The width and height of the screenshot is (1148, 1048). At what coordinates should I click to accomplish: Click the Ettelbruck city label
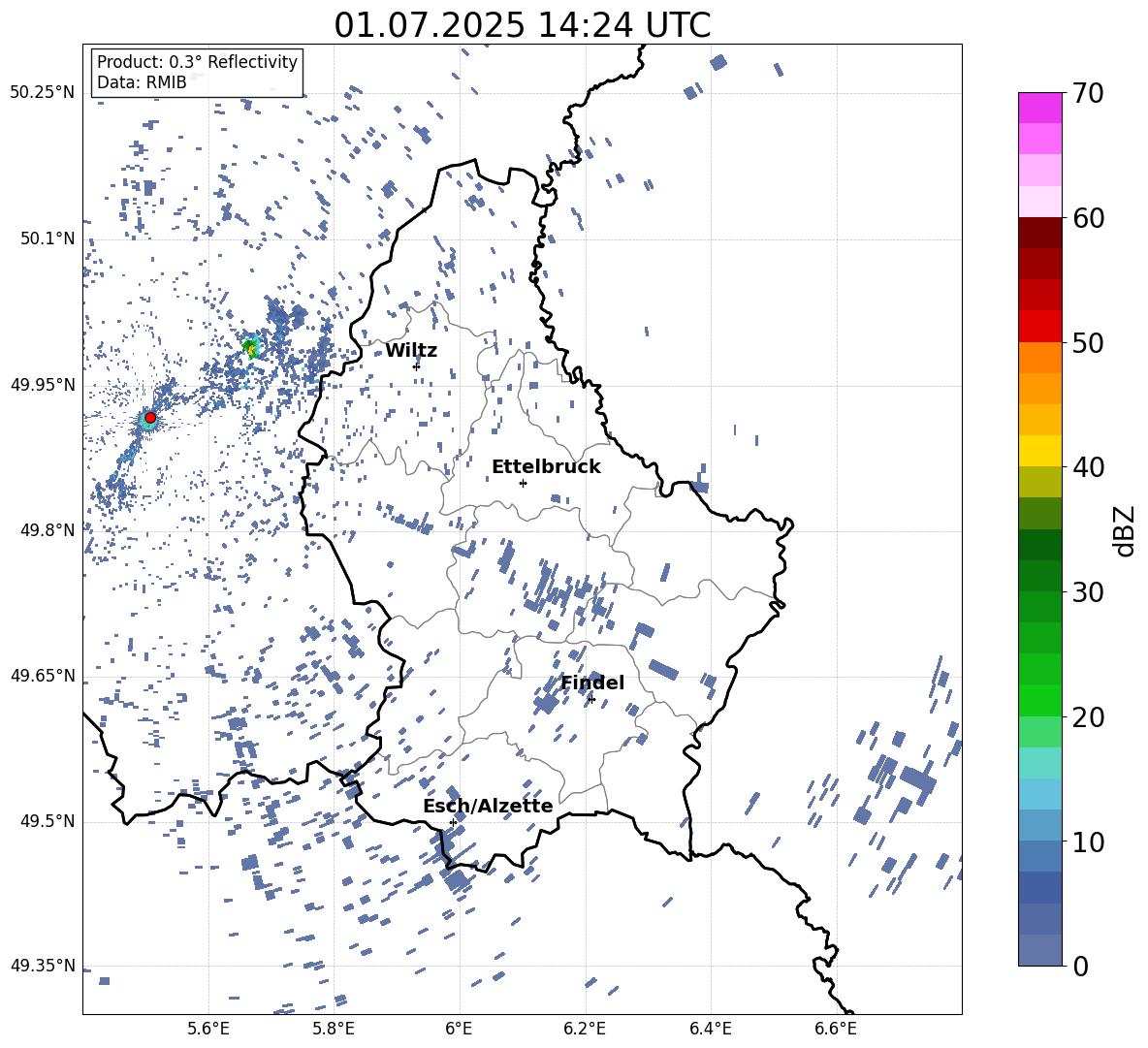click(546, 467)
